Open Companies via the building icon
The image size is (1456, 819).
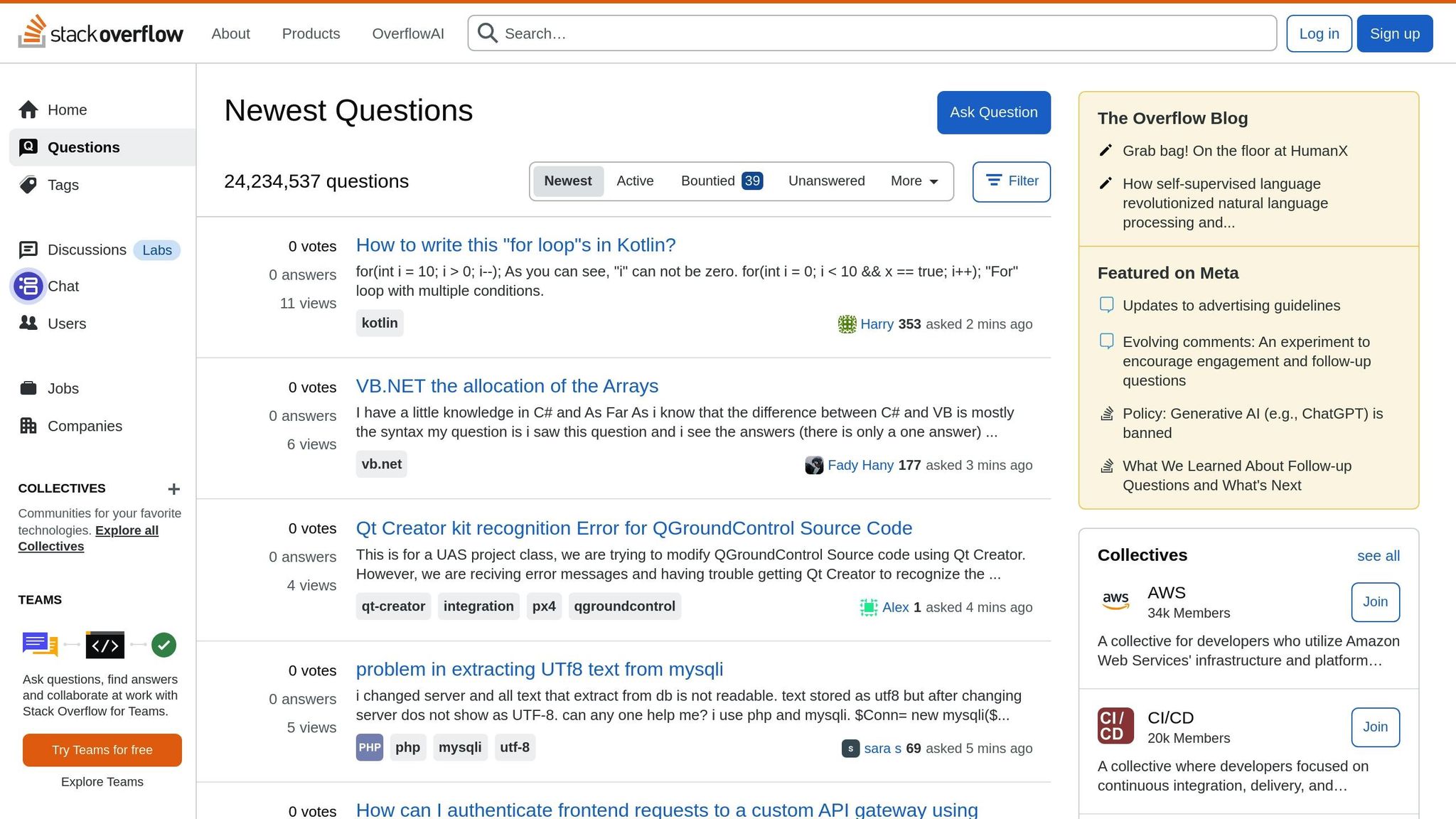(x=28, y=425)
